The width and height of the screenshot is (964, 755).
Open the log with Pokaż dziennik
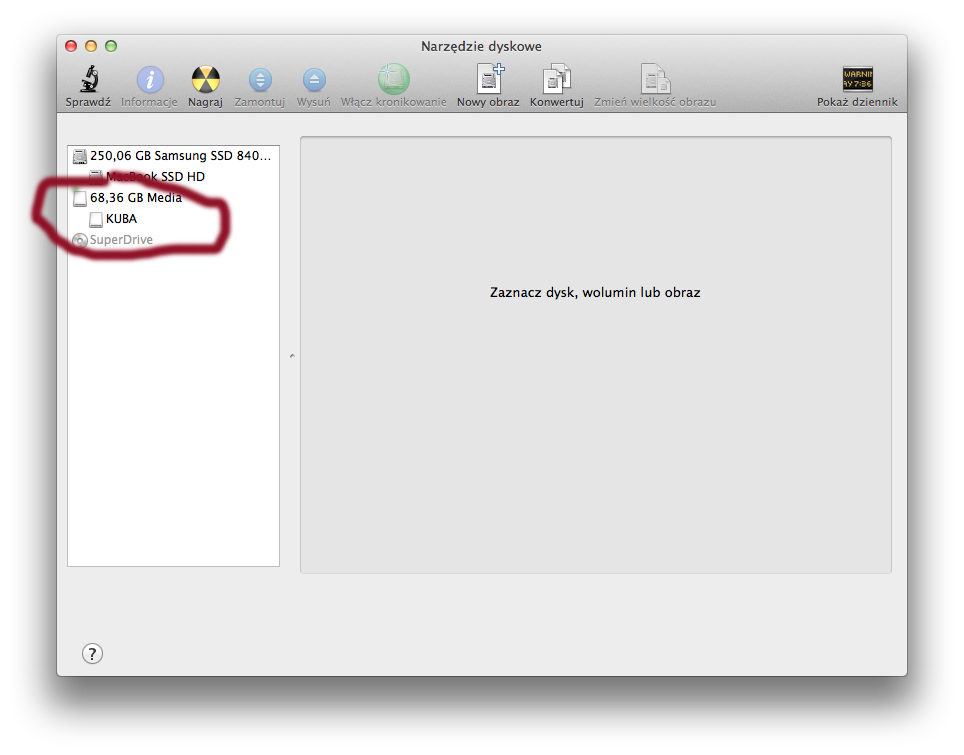click(x=857, y=80)
